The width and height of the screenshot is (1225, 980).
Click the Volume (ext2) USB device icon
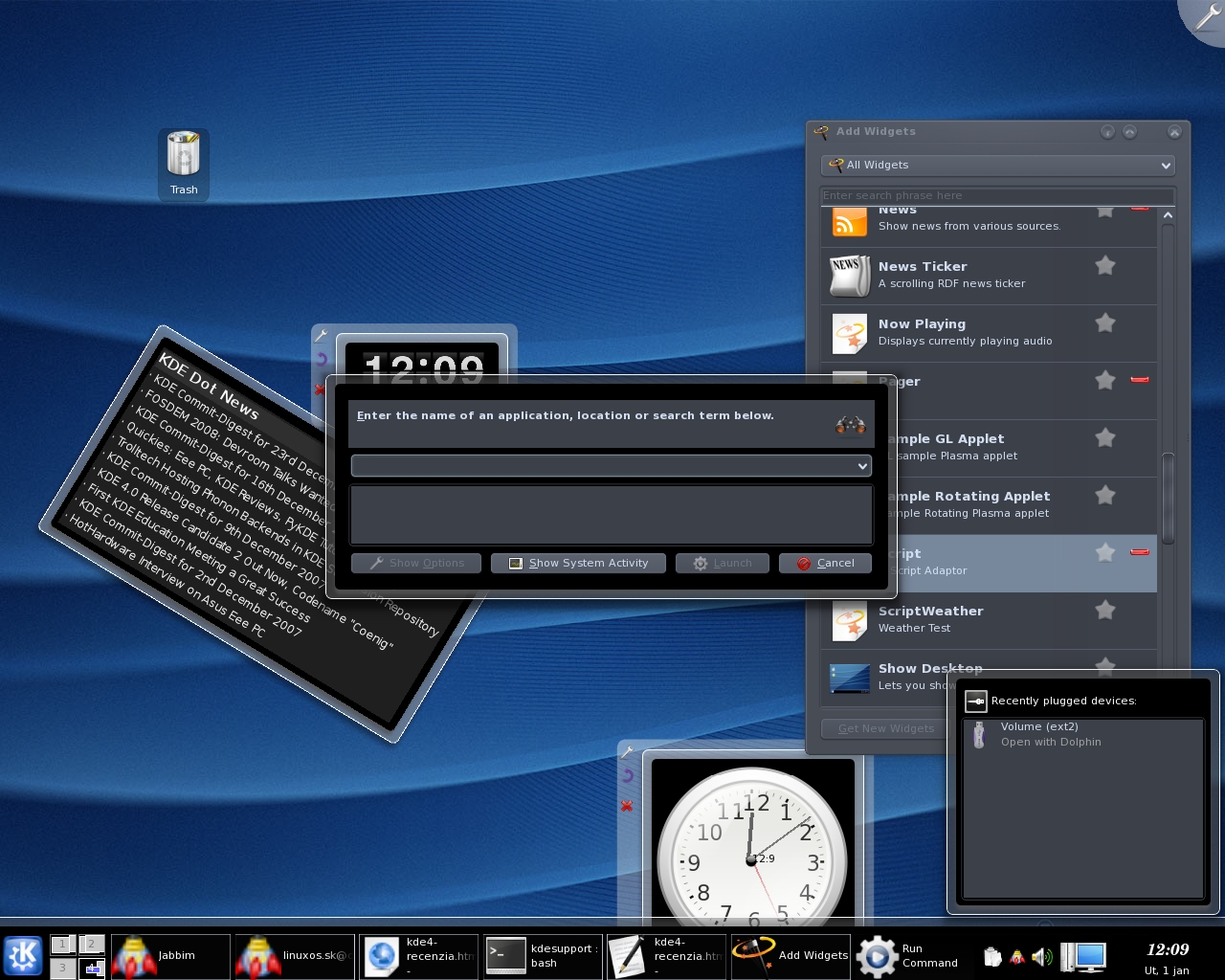point(978,735)
